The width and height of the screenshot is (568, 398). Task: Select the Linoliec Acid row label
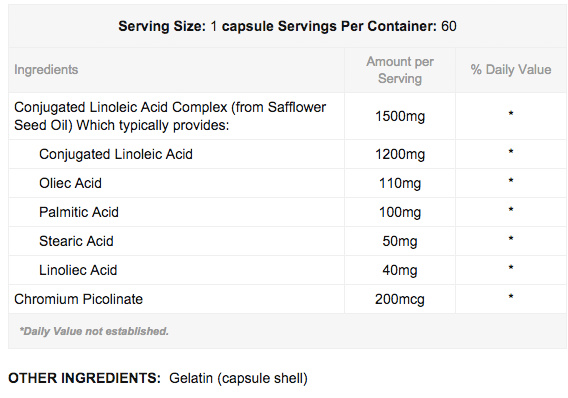[78, 270]
